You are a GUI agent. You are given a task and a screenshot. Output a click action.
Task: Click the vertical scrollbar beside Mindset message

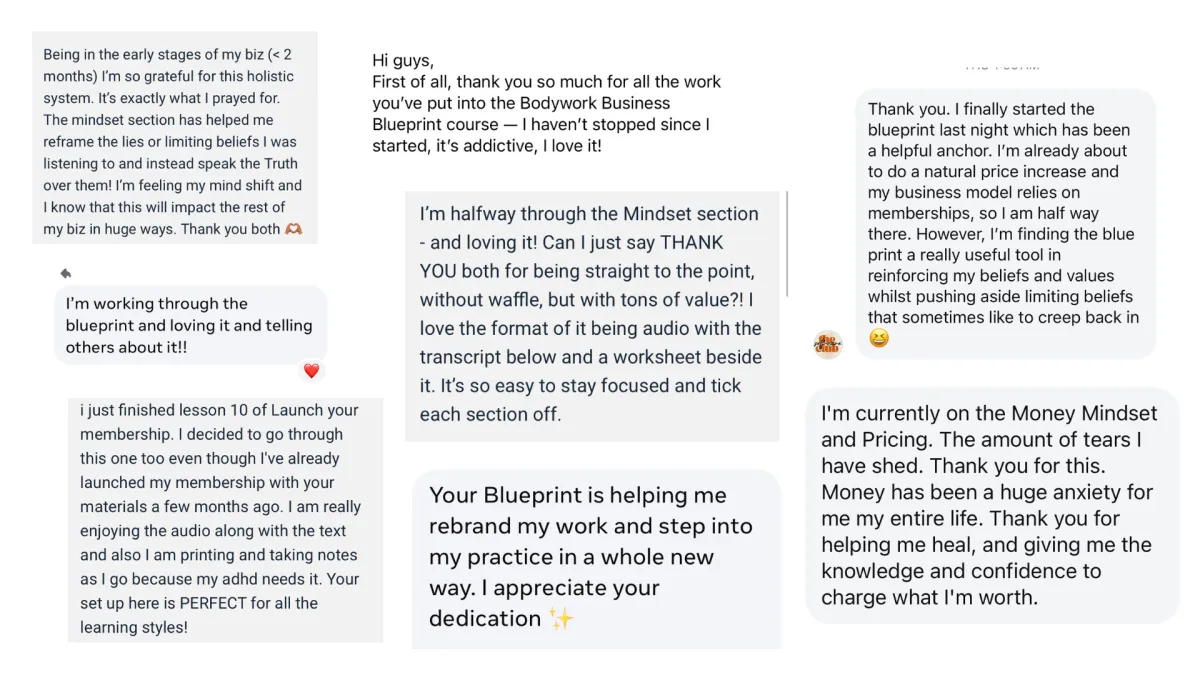788,245
